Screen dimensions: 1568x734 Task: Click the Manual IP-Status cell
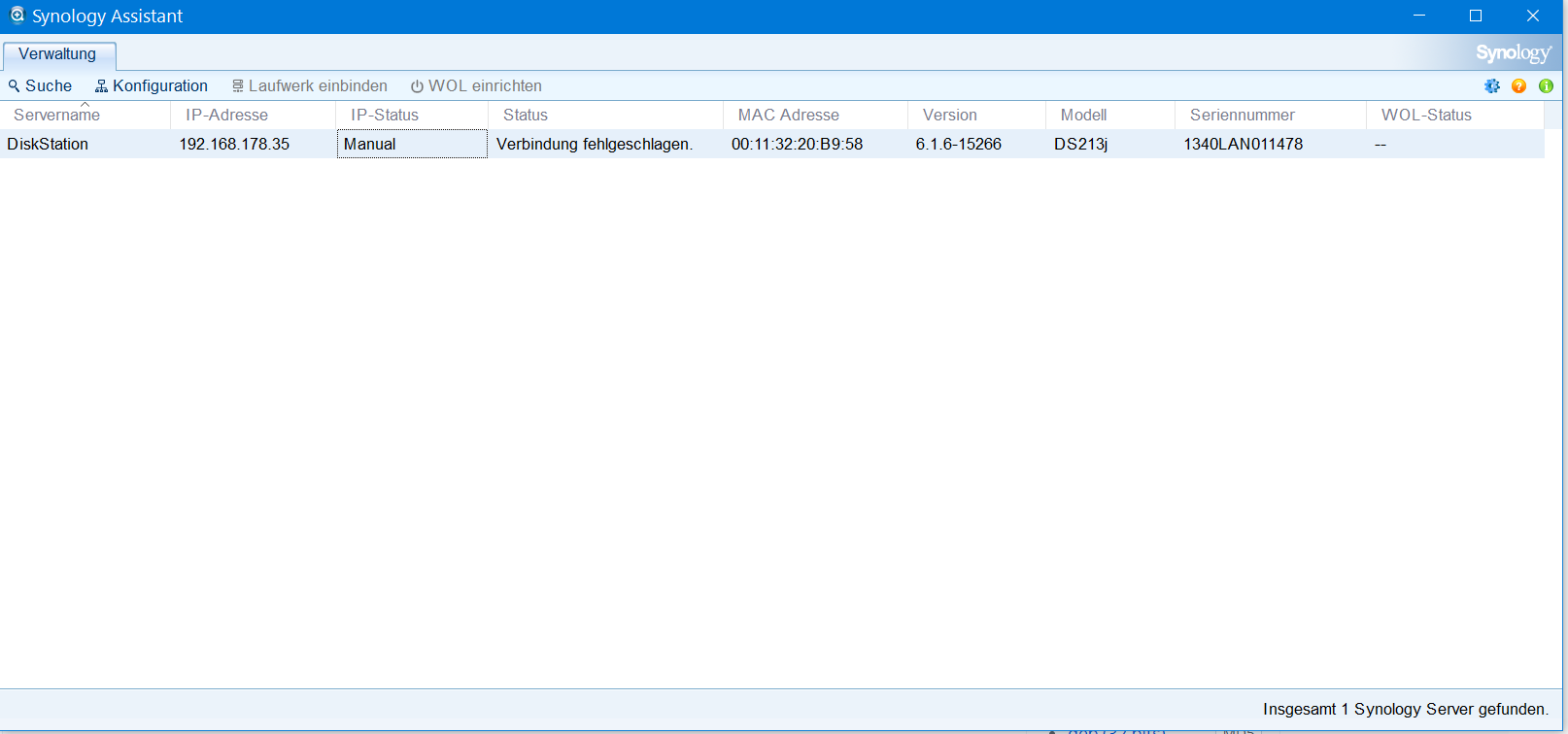[412, 144]
